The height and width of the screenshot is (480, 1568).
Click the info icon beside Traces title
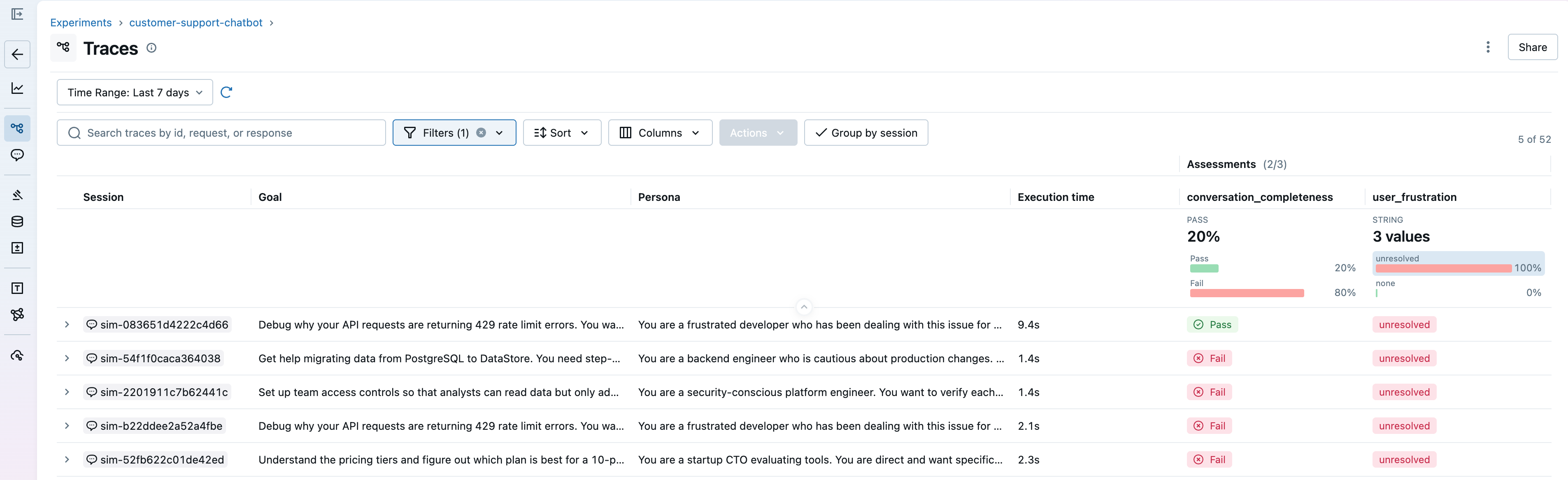151,48
